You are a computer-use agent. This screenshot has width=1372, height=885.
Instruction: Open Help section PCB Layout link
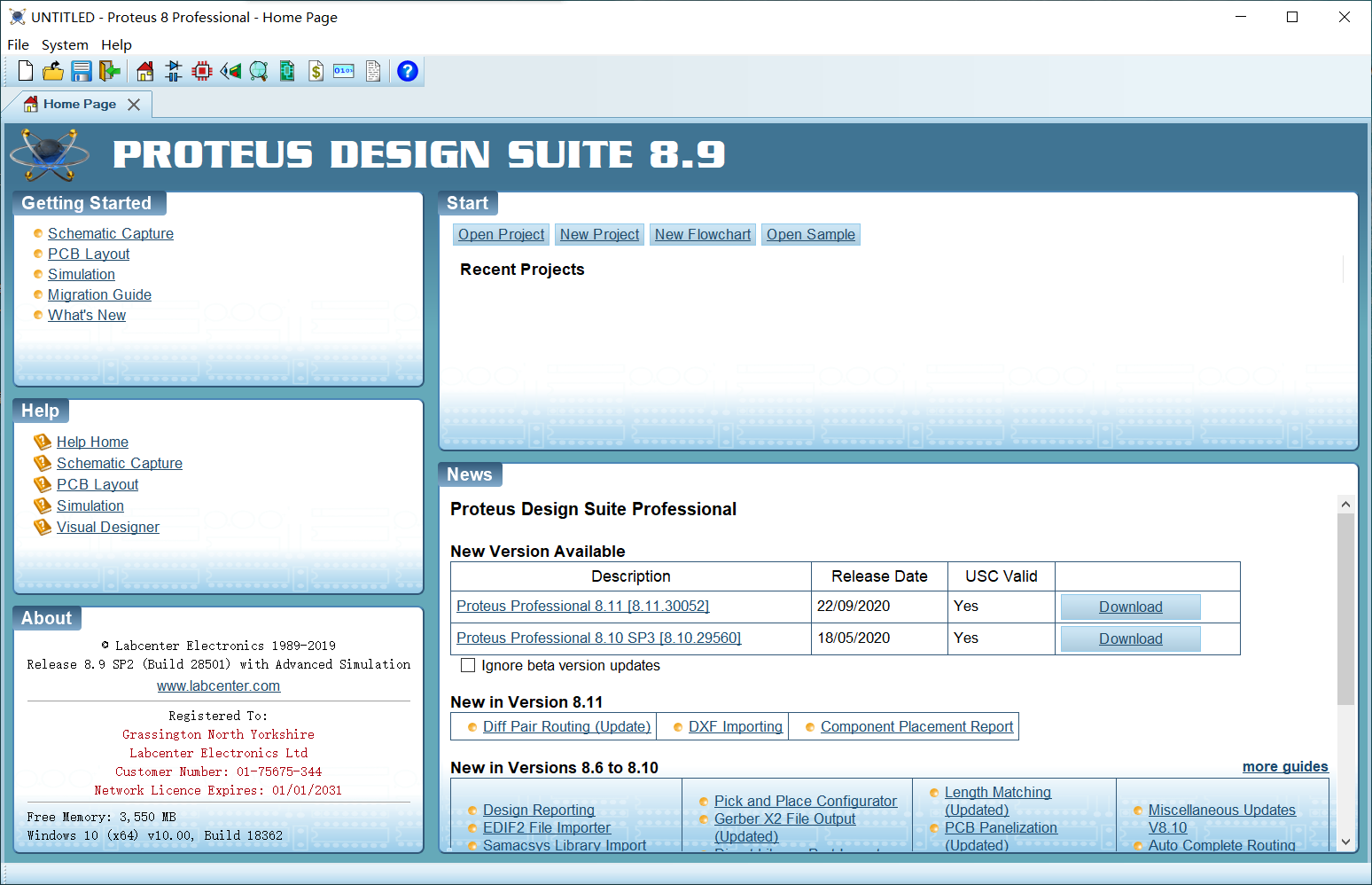pyautogui.click(x=97, y=484)
